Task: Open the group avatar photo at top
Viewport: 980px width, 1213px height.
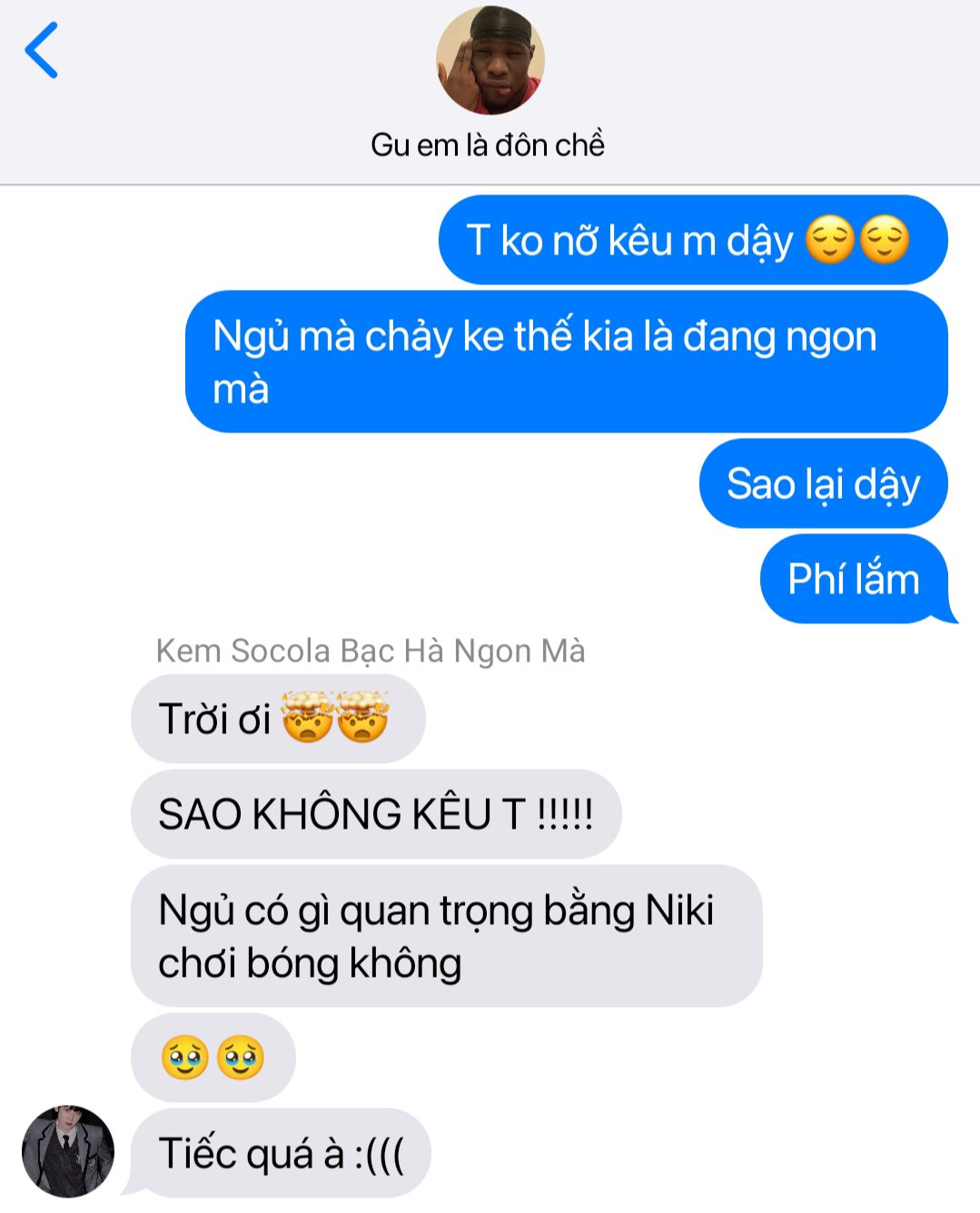Action: click(x=490, y=60)
